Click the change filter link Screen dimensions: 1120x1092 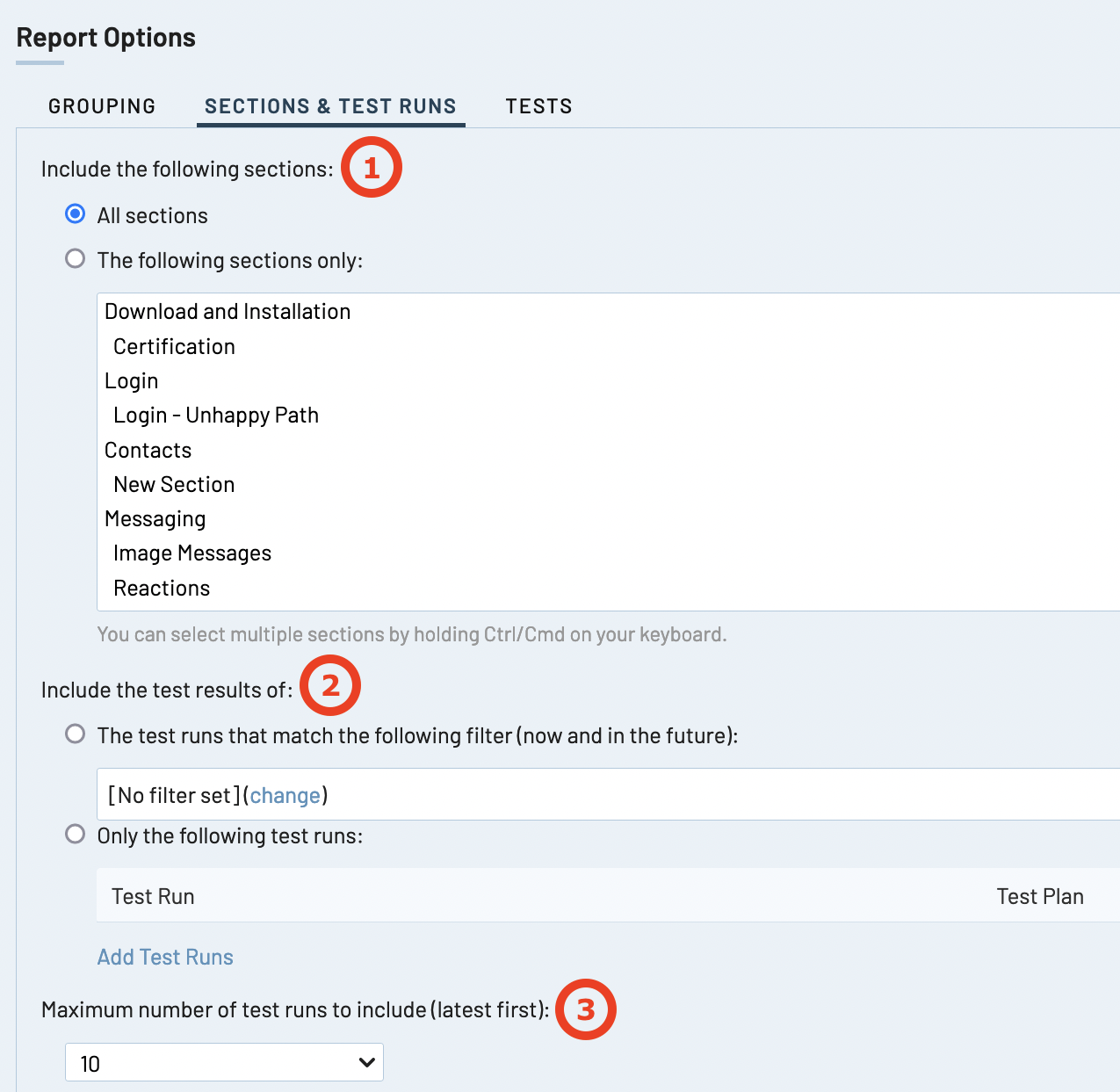[x=285, y=795]
